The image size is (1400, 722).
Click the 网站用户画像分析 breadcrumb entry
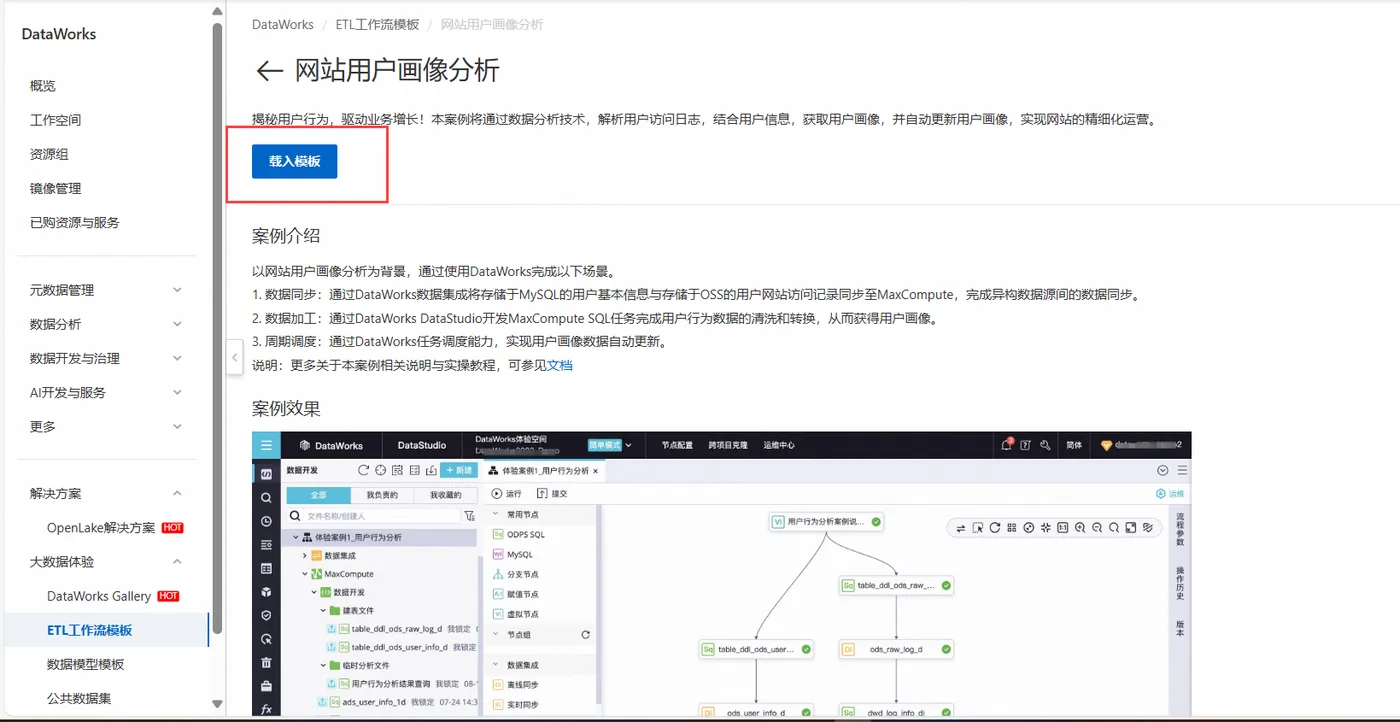pos(492,24)
